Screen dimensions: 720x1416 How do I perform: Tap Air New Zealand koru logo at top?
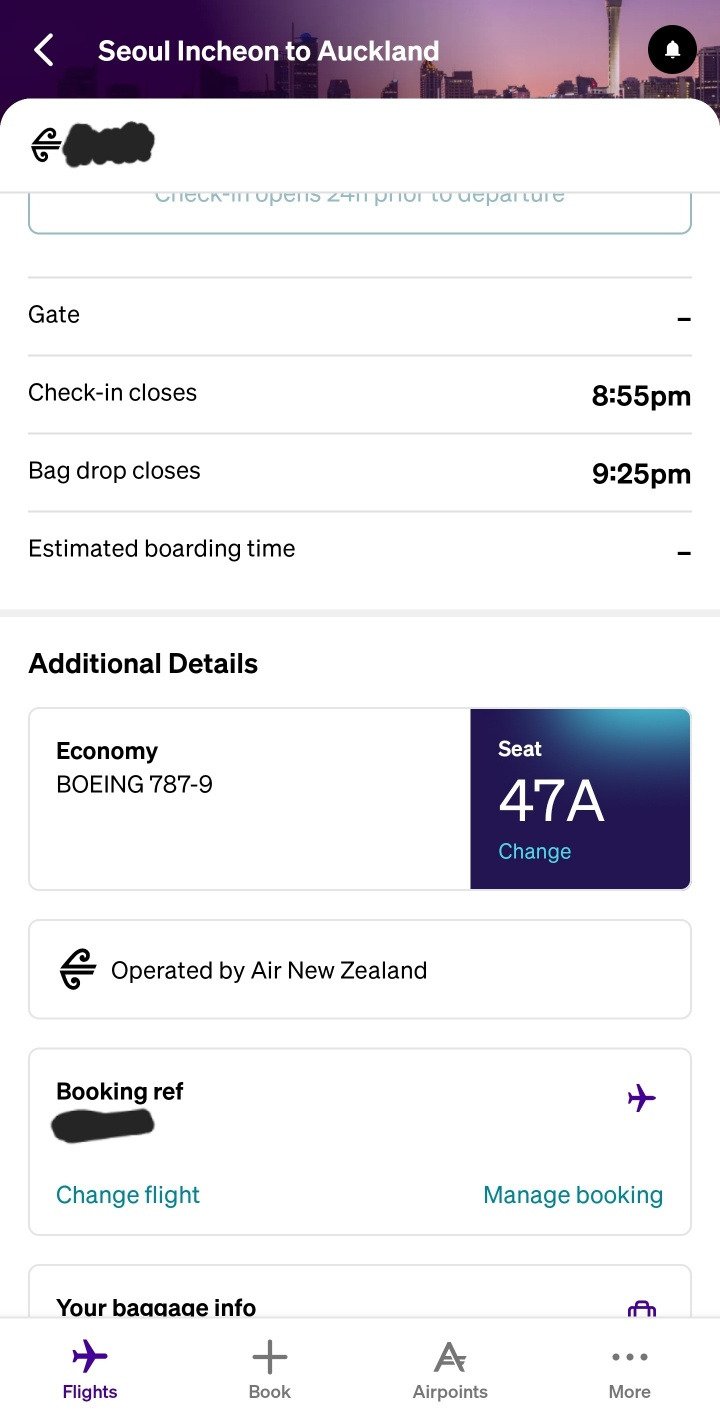point(45,147)
